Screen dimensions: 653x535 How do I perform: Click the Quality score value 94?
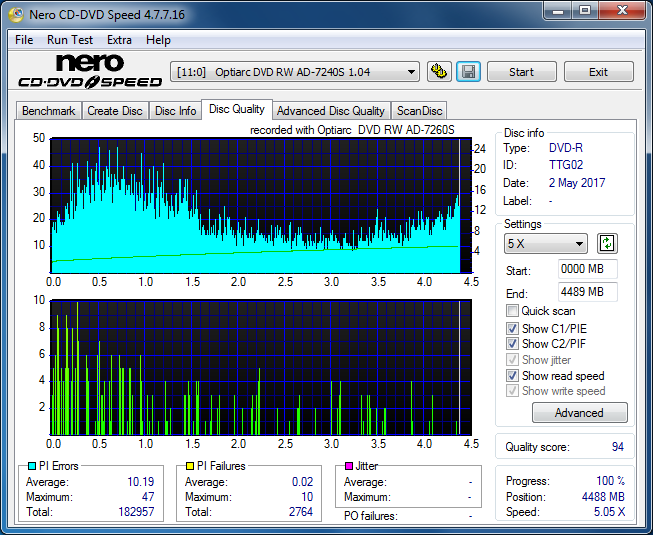coord(618,447)
